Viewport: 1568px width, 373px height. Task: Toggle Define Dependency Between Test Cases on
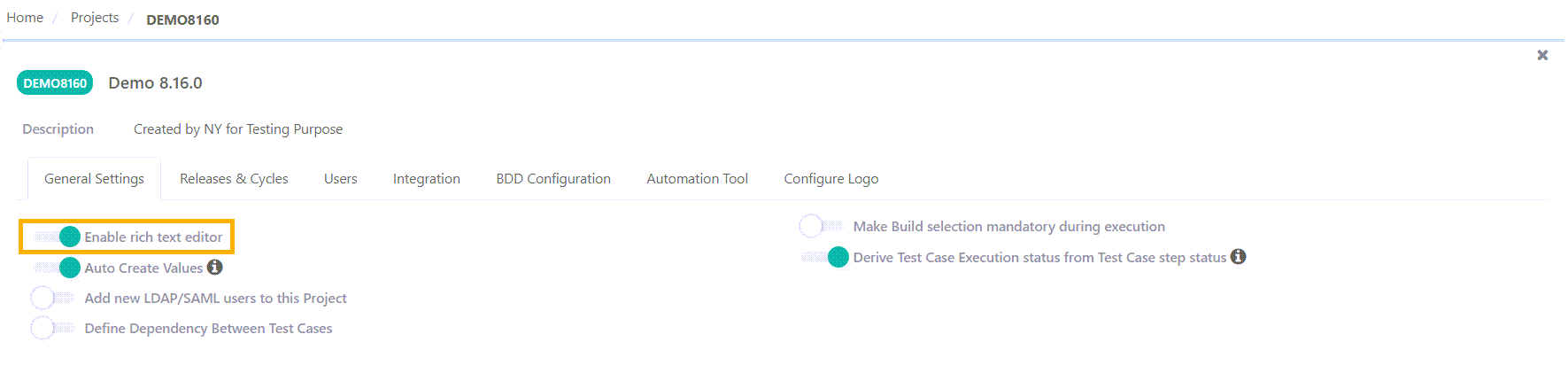coord(52,329)
